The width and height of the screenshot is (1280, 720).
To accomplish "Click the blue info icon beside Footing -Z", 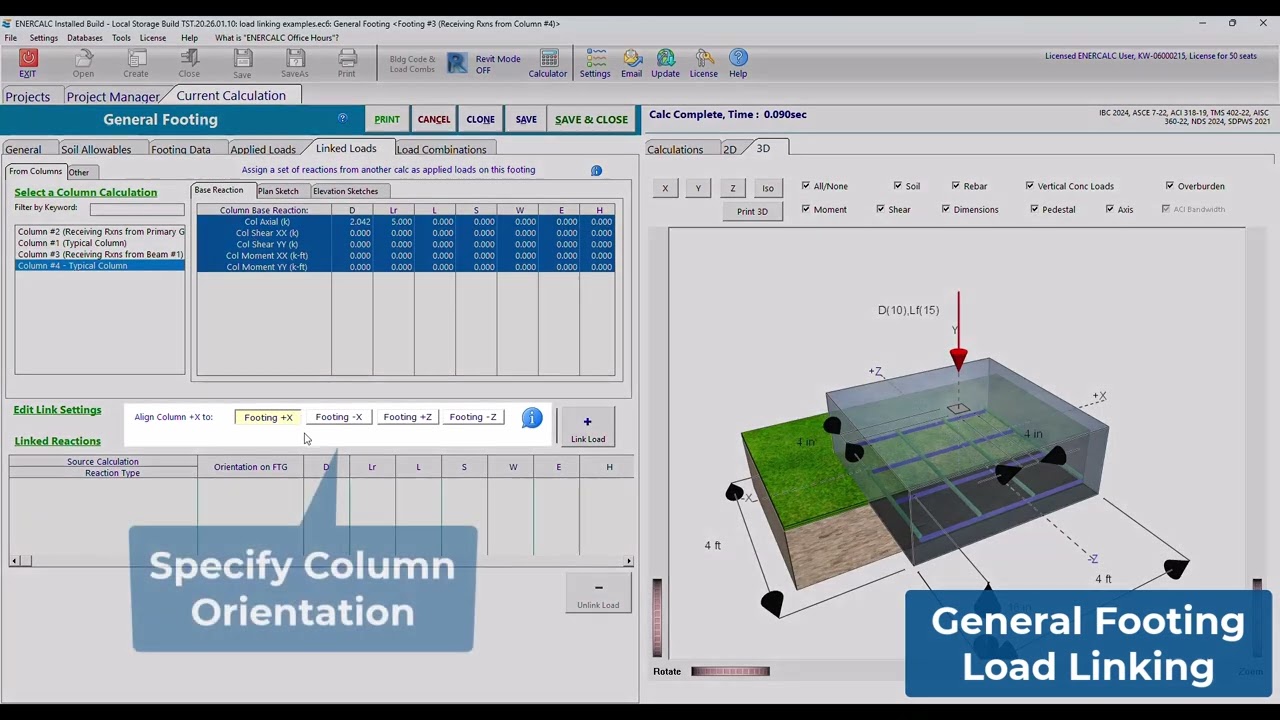I will tap(532, 418).
